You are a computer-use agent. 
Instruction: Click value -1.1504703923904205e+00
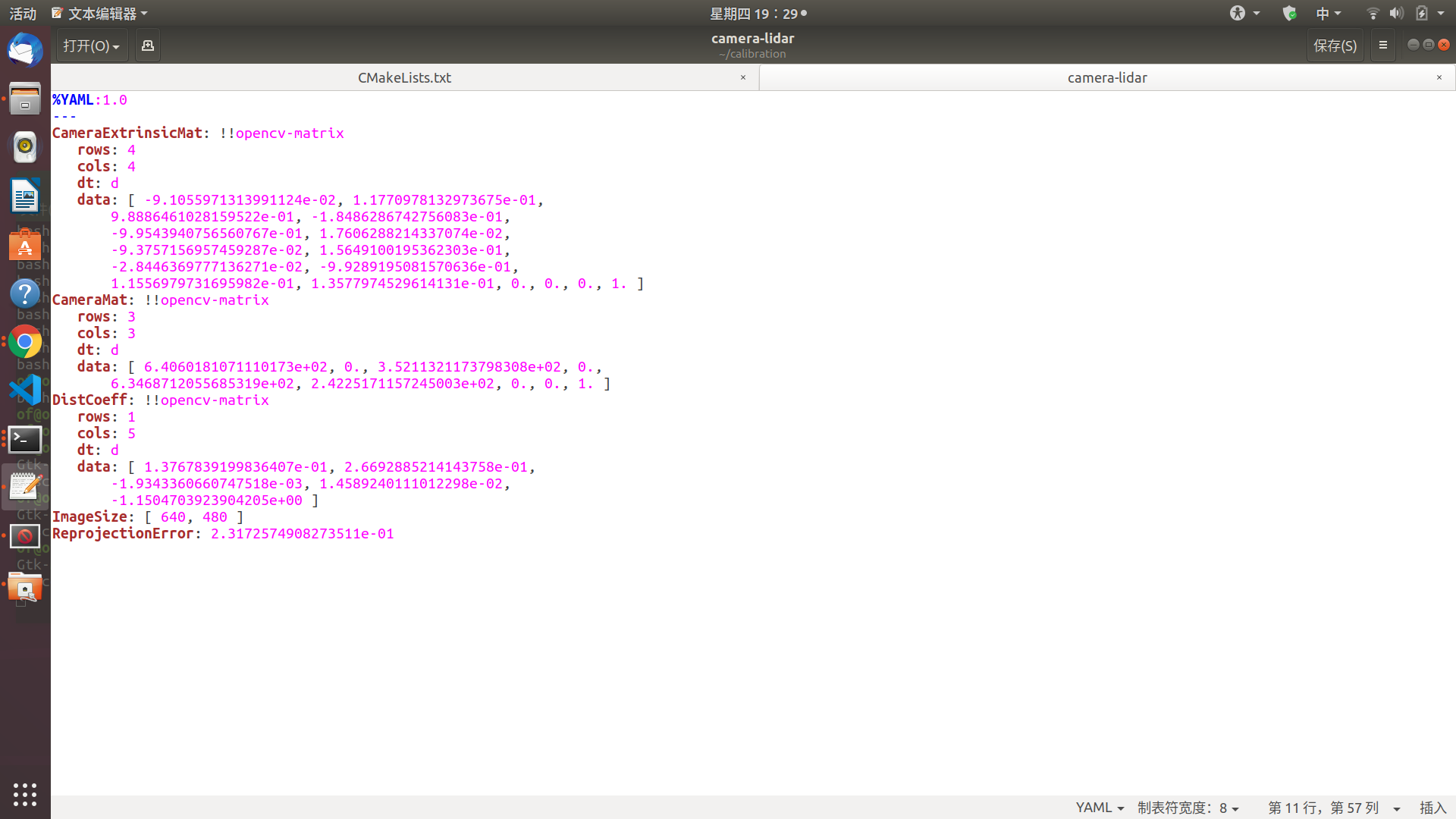click(207, 500)
